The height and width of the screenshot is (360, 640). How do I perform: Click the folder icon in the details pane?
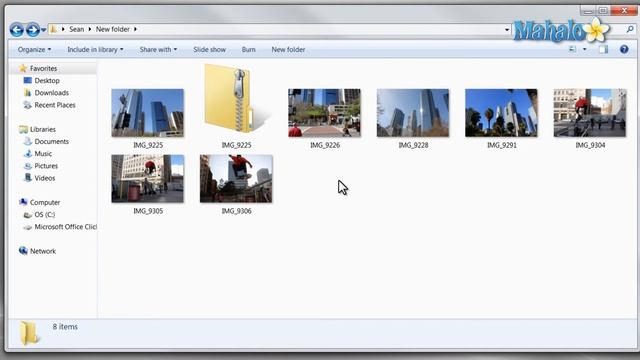click(29, 333)
